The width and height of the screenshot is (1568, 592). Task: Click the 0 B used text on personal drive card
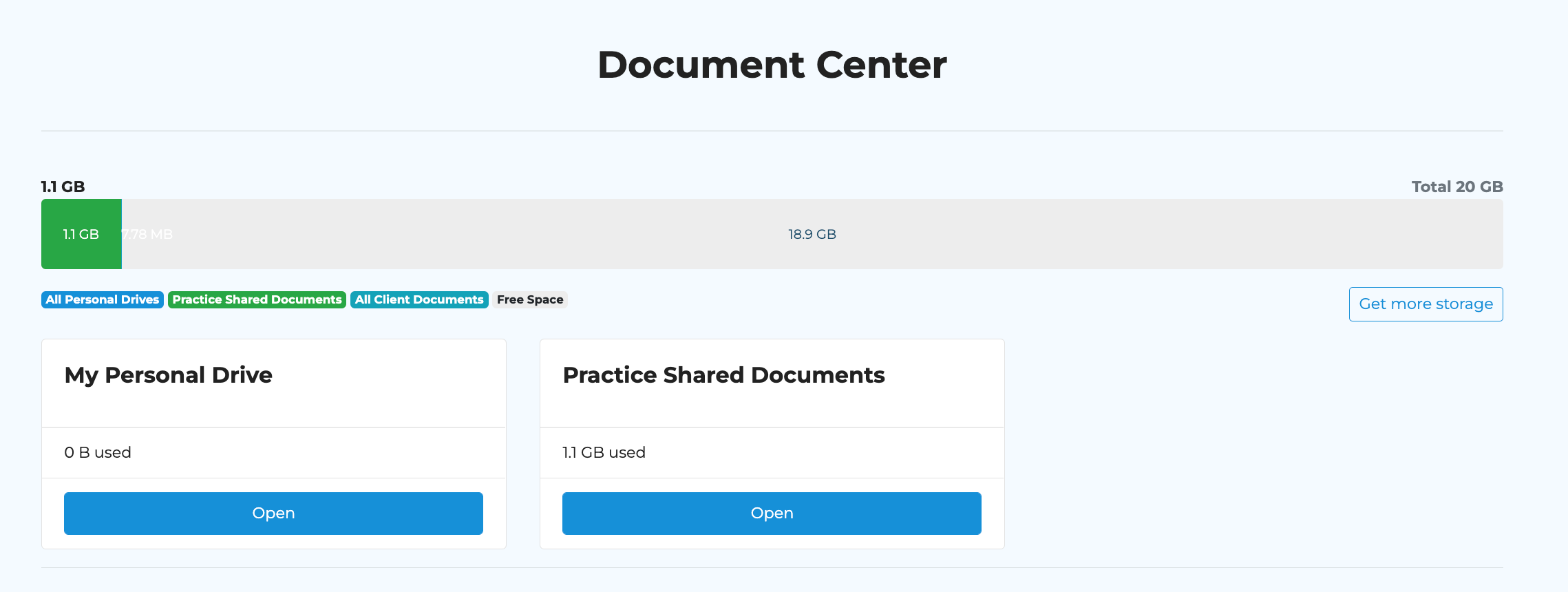coord(97,452)
